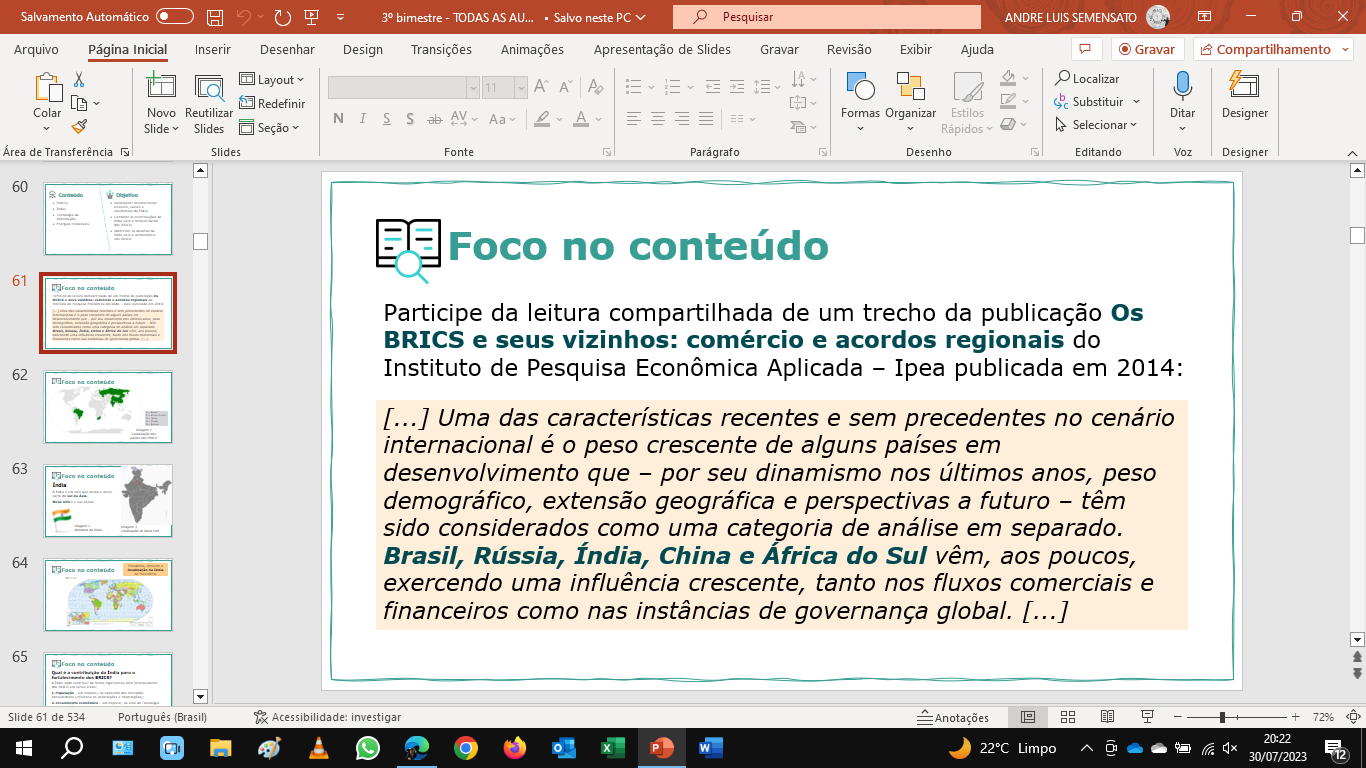Open Reutilizar Slides
Image resolution: width=1366 pixels, height=768 pixels.
(209, 104)
